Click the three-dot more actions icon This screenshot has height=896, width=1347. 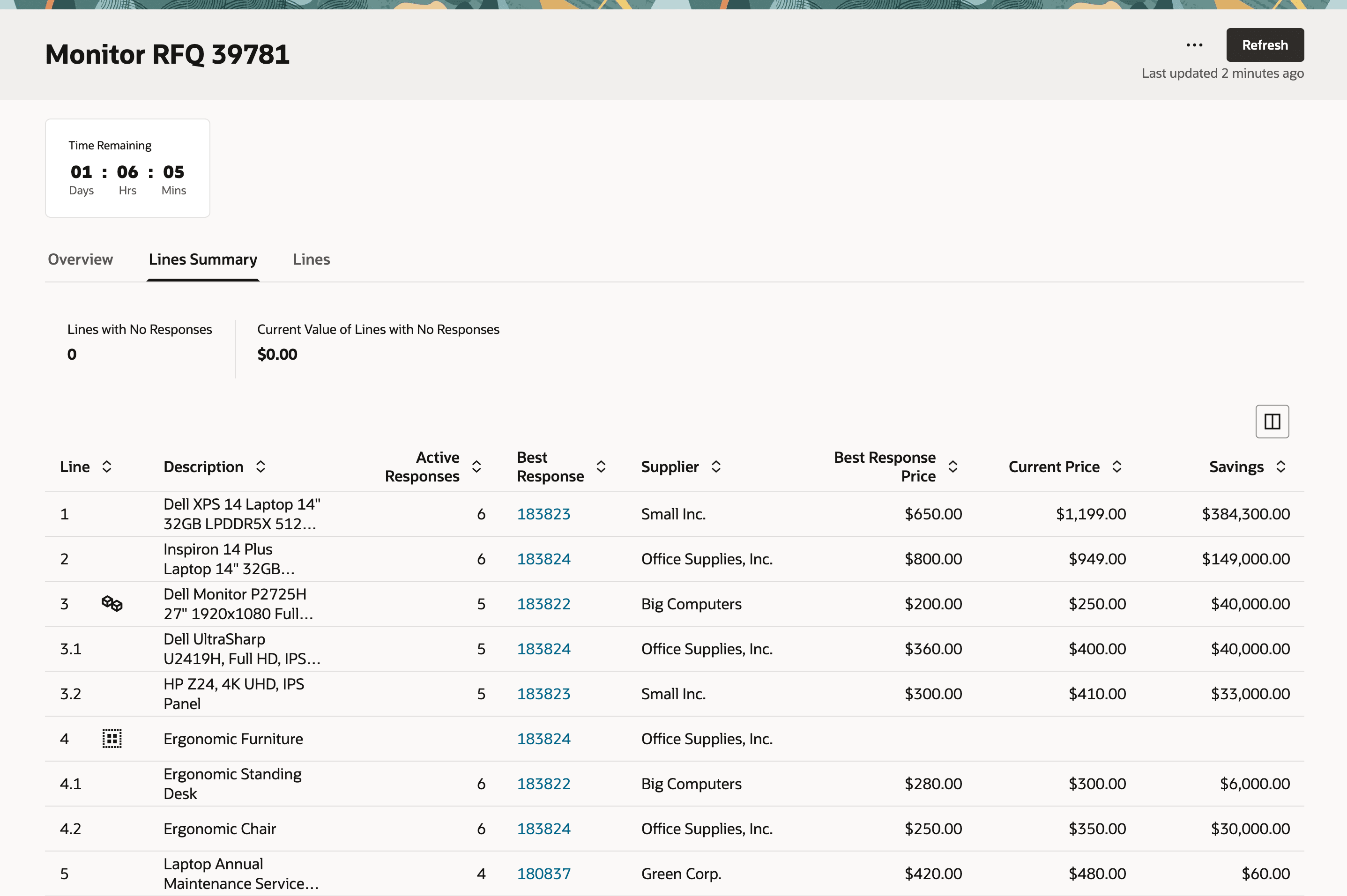tap(1194, 45)
